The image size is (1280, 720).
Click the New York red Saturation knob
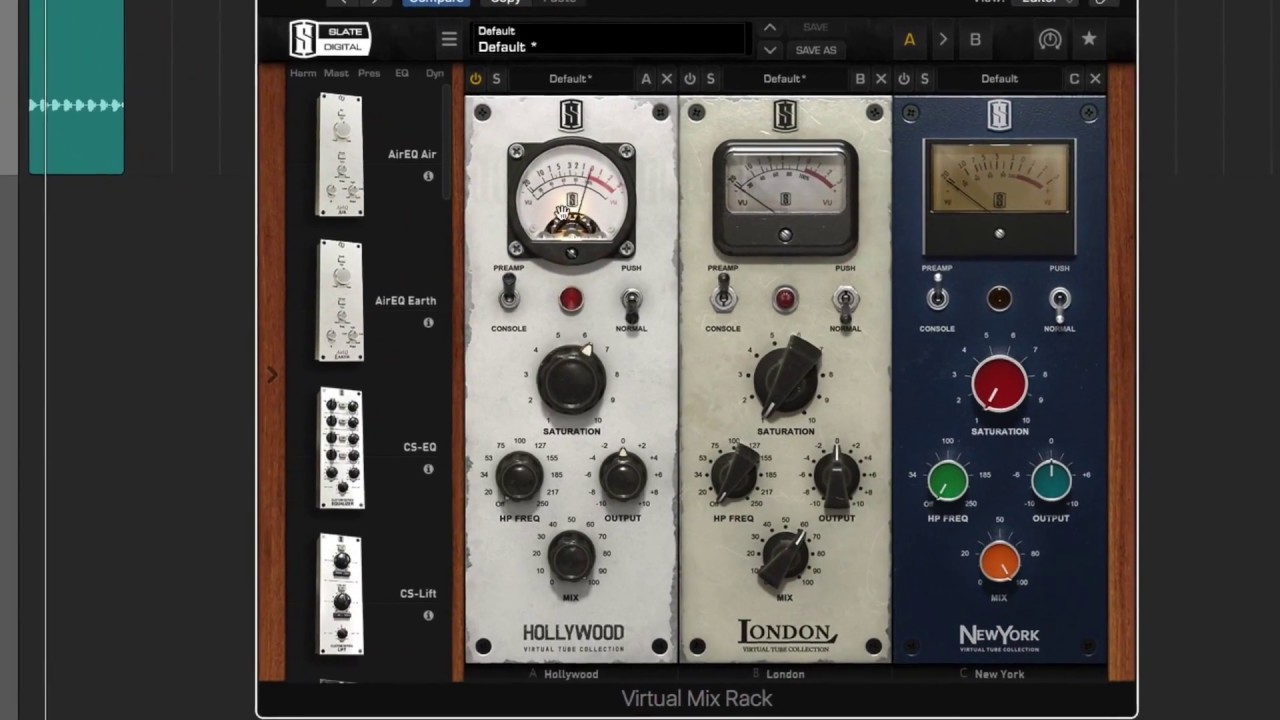[999, 385]
